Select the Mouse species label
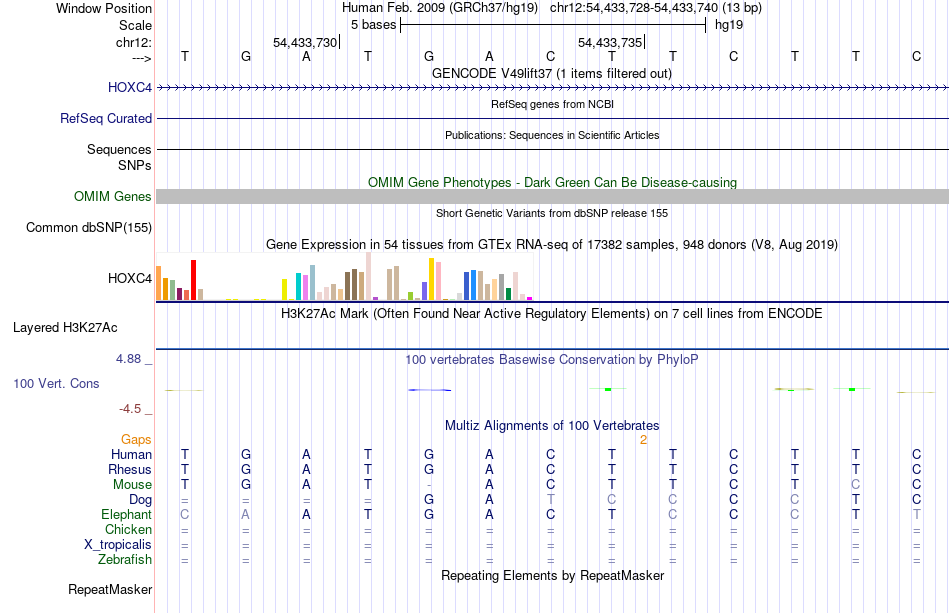950x613 pixels. tap(132, 485)
